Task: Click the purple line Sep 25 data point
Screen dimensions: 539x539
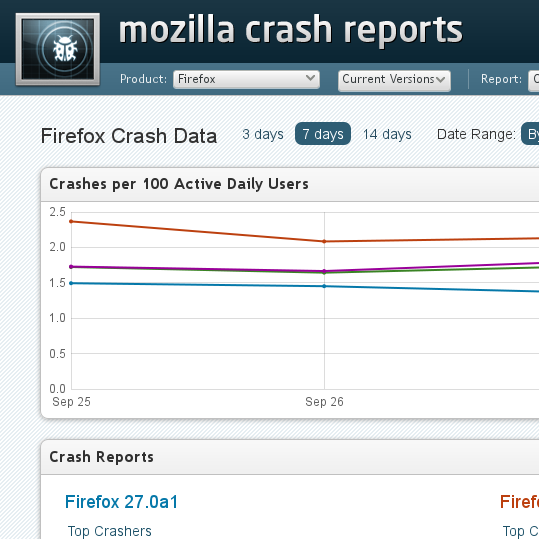Action: 71,267
